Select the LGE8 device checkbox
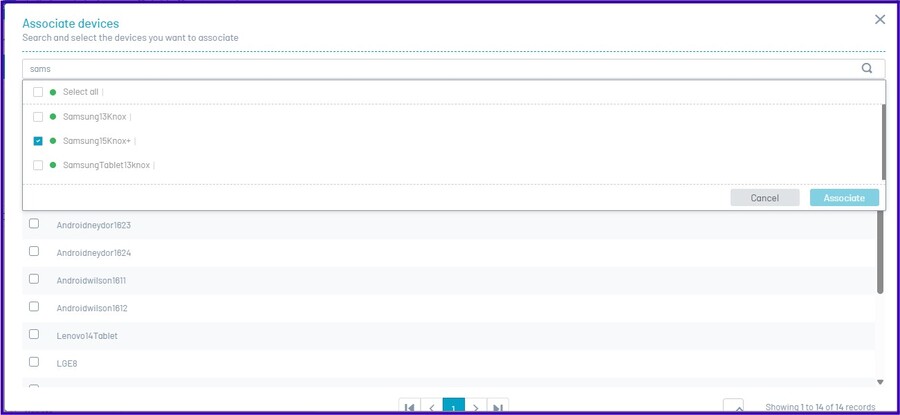The width and height of the screenshot is (900, 415). coord(34,362)
